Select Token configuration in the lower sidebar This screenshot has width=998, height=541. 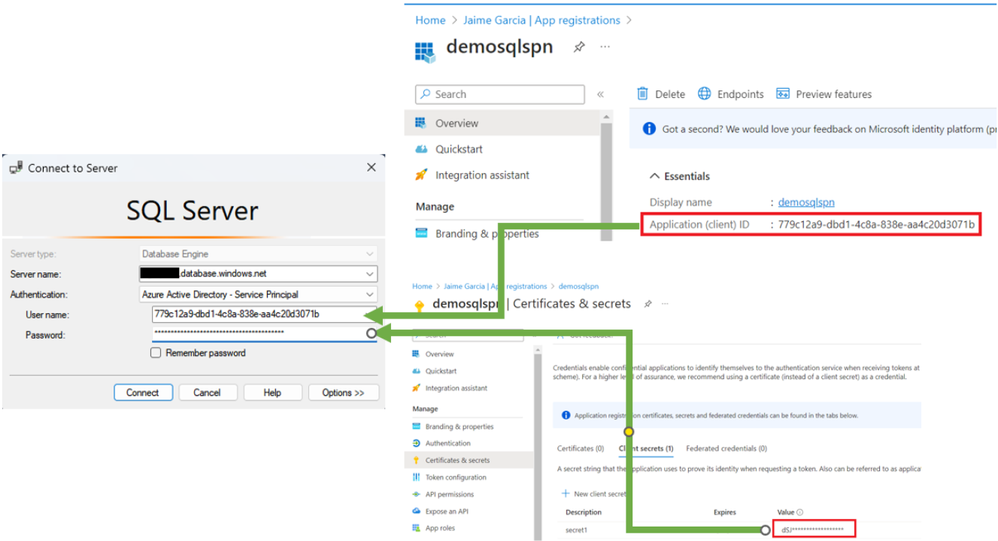tap(456, 477)
